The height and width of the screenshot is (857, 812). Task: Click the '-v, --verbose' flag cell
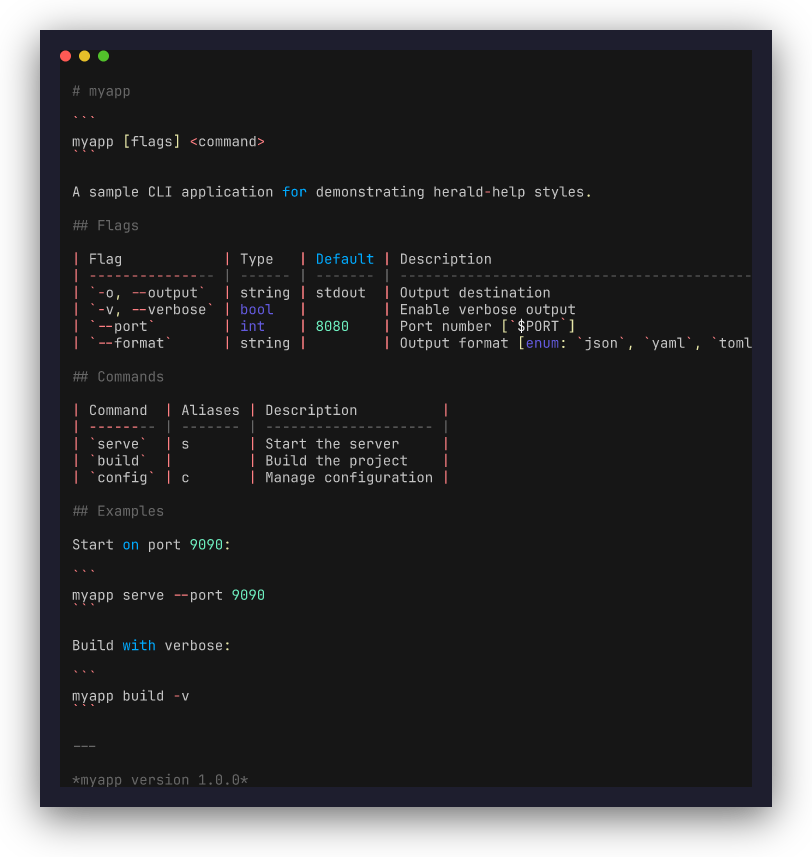click(x=151, y=310)
